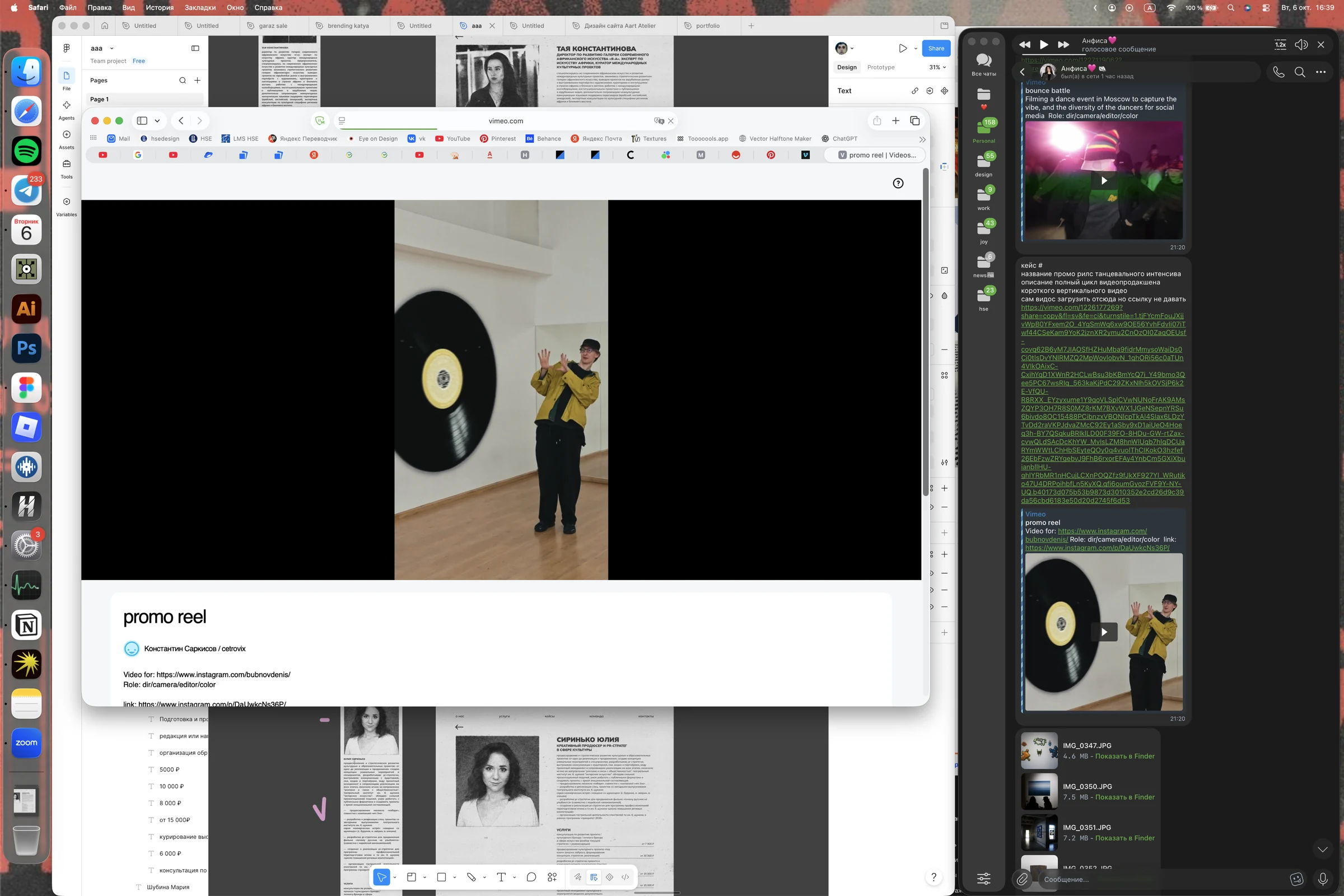Viewport: 1344px width, 896px height.
Task: Select the Pen tool in Figma toolbar
Action: (472, 877)
